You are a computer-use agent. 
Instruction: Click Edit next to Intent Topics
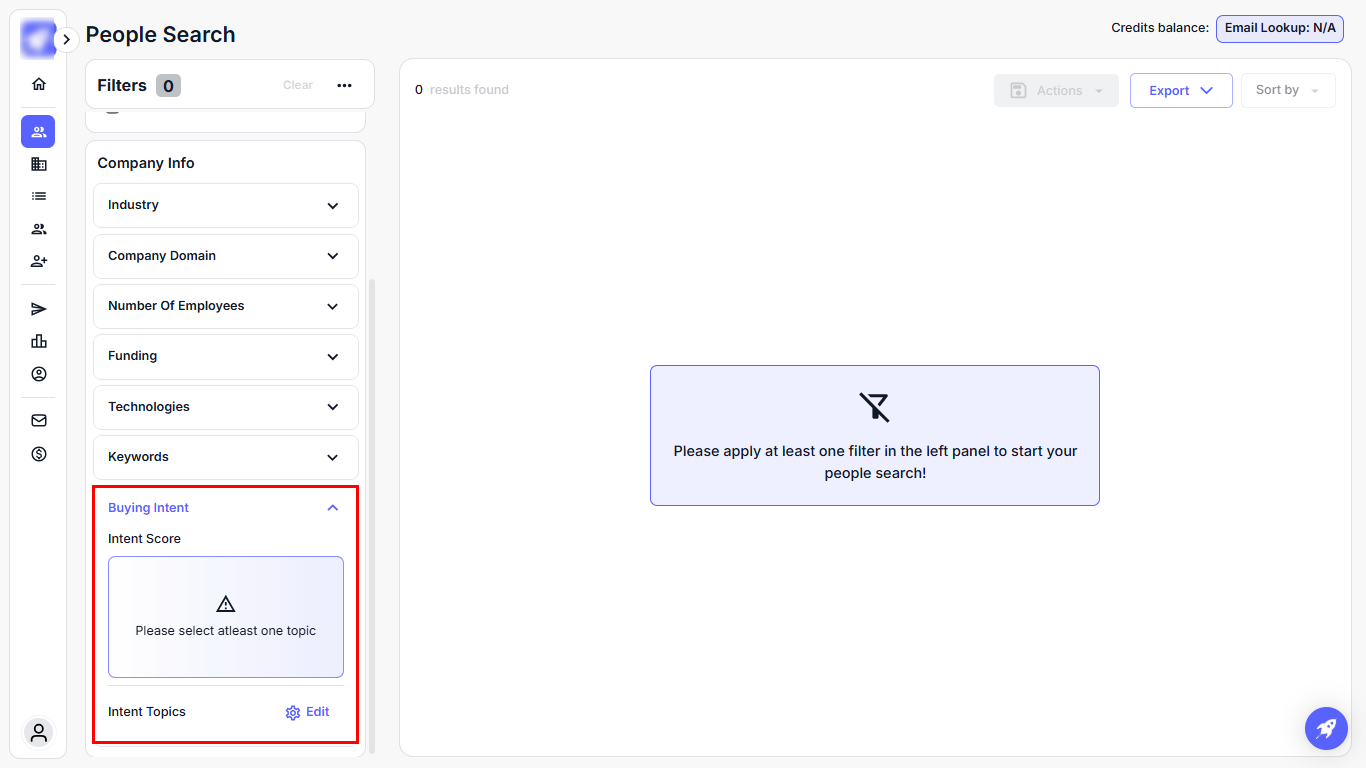click(x=308, y=712)
